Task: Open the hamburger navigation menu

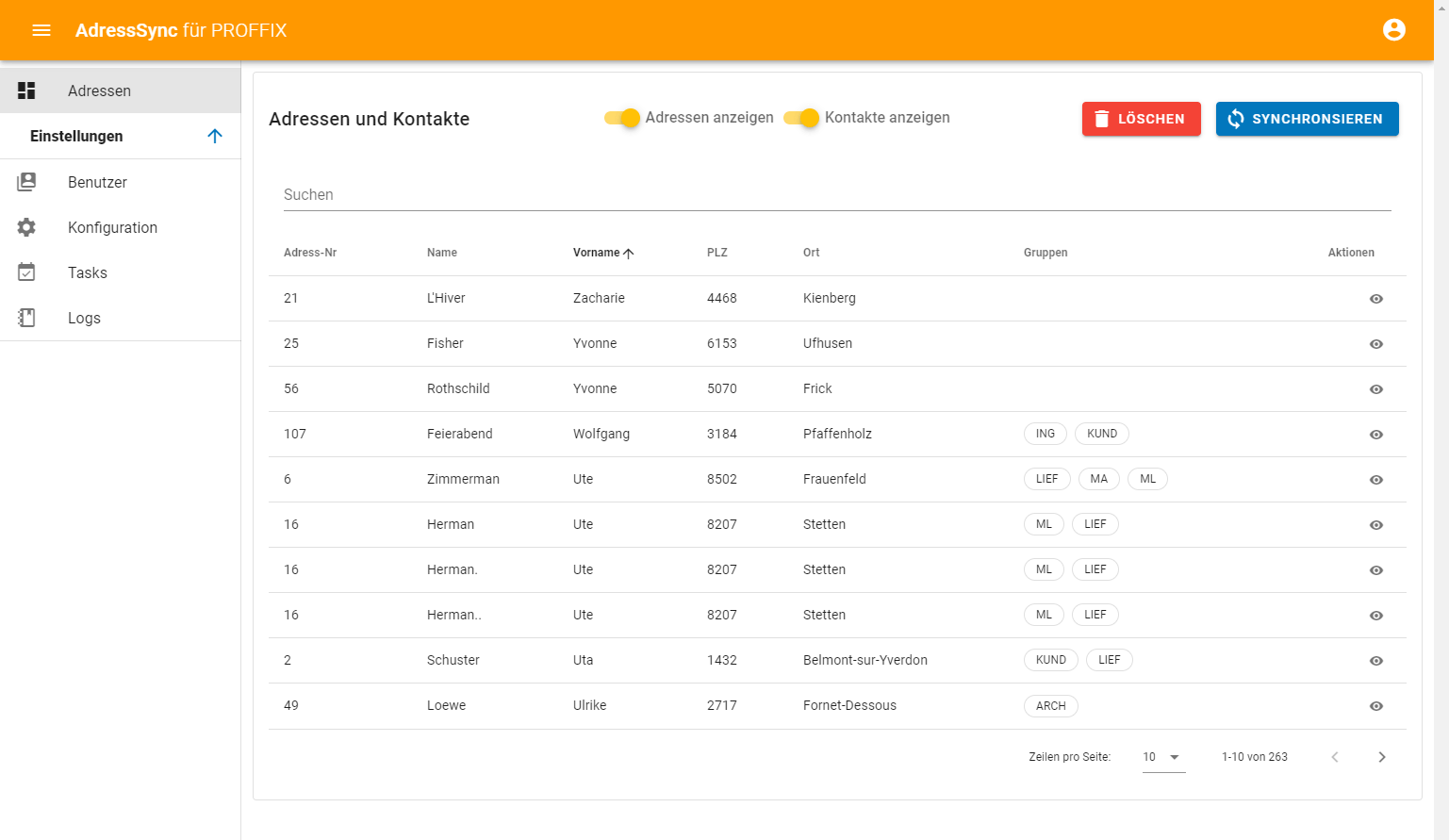Action: (41, 30)
